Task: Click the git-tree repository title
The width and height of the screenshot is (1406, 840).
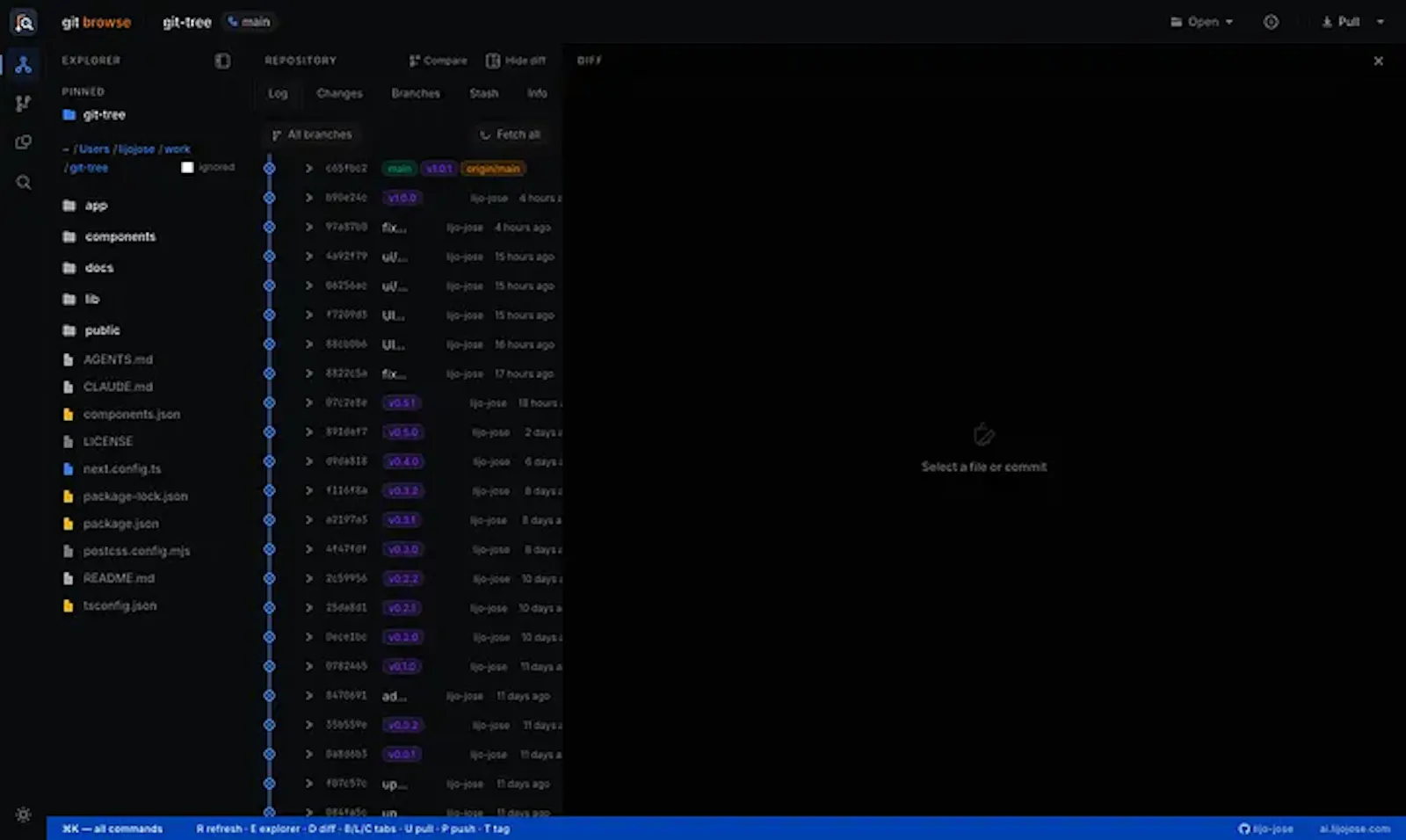Action: [187, 22]
